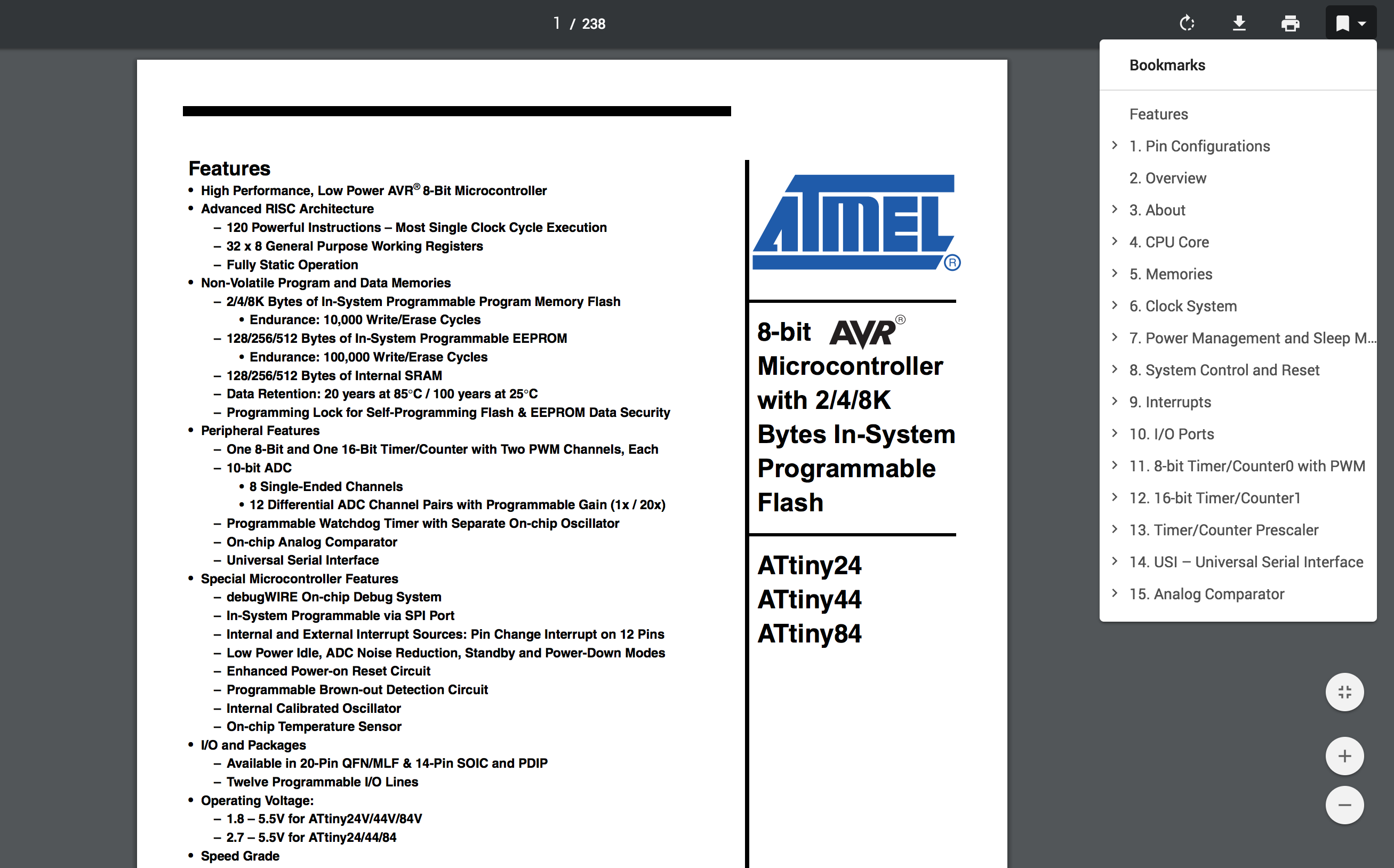Expand 15. Analog Comparator bookmark arrow
Image resolution: width=1394 pixels, height=868 pixels.
pos(1115,593)
